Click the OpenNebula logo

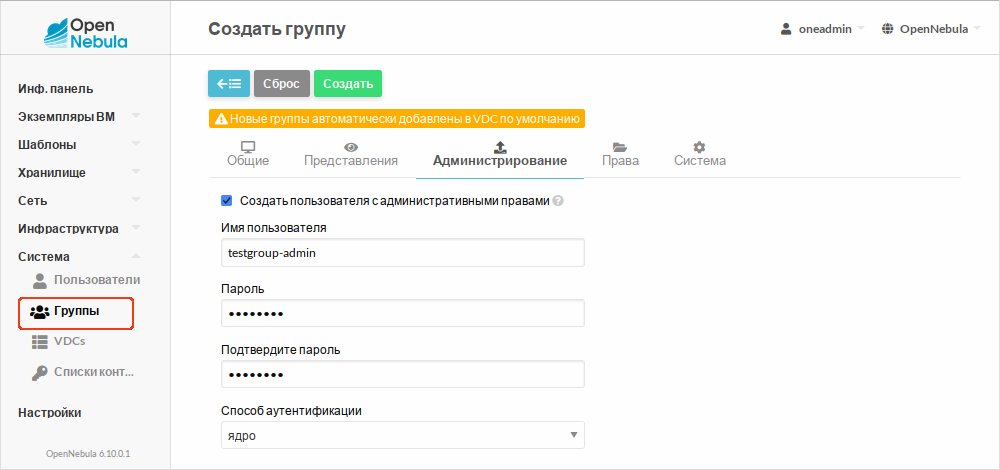point(85,32)
